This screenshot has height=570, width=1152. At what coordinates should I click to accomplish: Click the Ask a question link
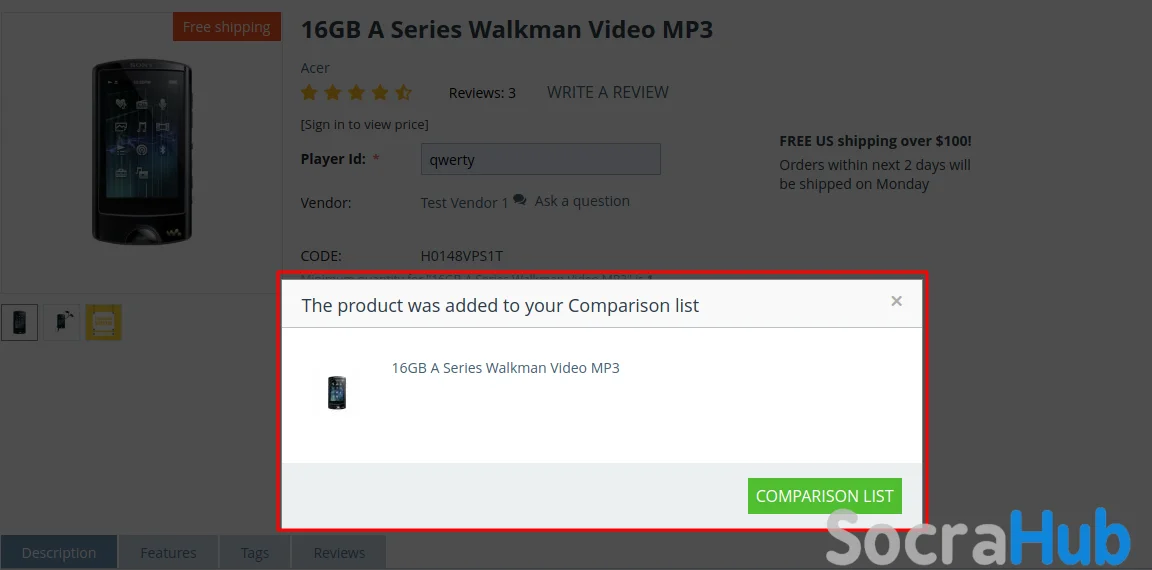coord(582,201)
